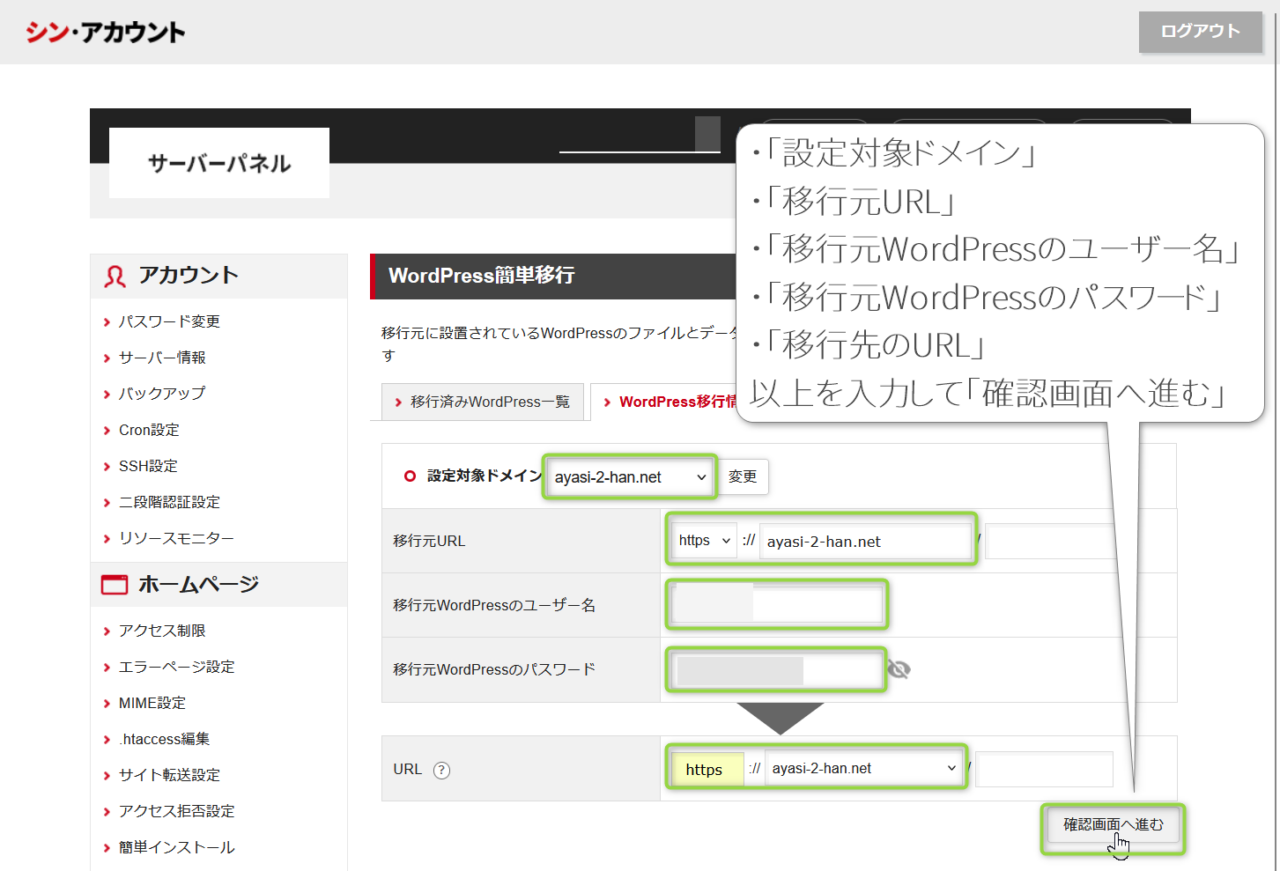This screenshot has height=871, width=1280.
Task: Click the 移行元WordPressのユーザー名 field
Action: pyautogui.click(x=776, y=605)
